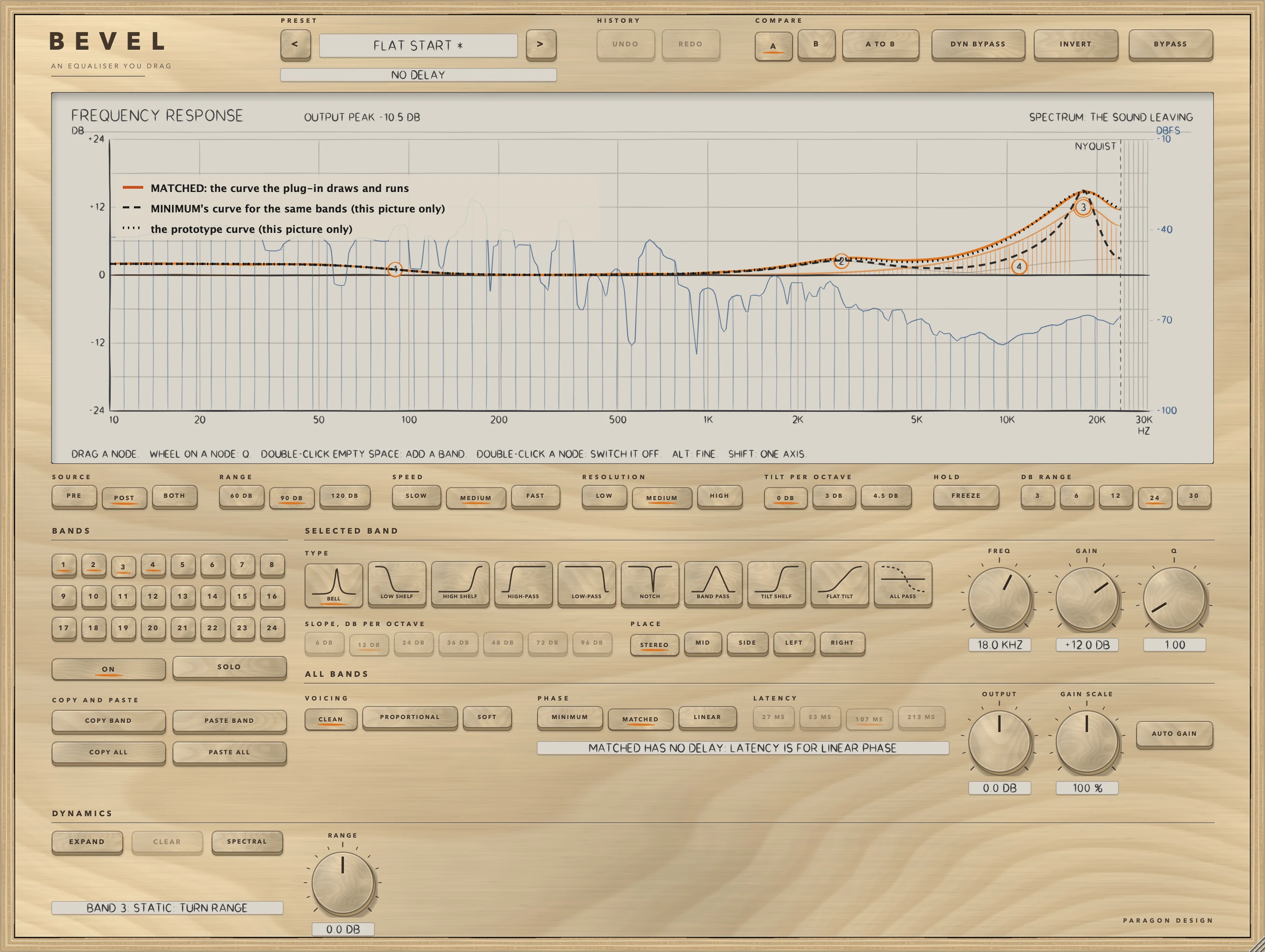Switch to compare slot B
This screenshot has width=1265, height=952.
[816, 45]
